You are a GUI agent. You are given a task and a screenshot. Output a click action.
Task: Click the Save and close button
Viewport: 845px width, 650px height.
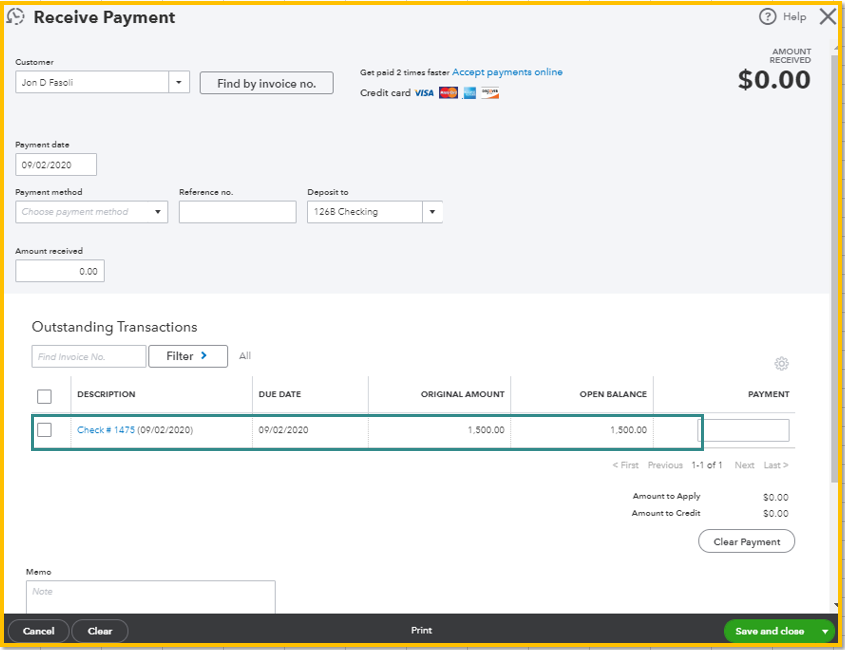[x=769, y=631]
